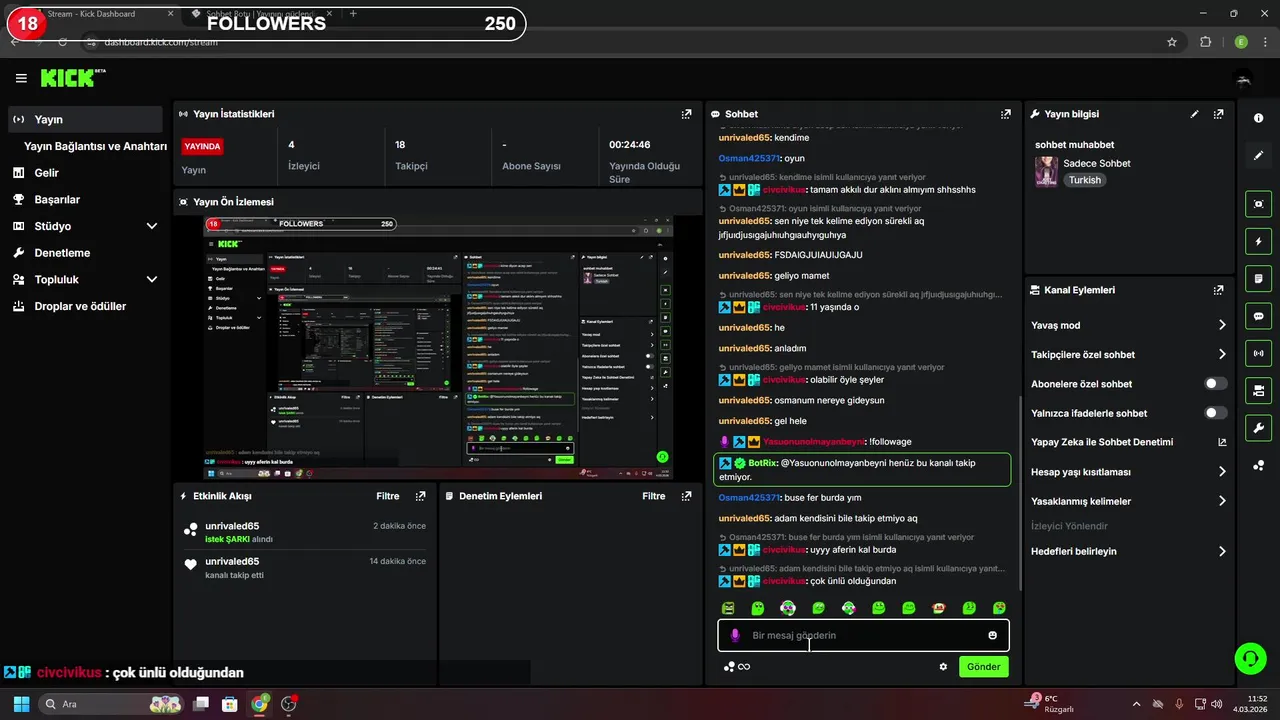Click BotRix username in chat

(x=762, y=463)
